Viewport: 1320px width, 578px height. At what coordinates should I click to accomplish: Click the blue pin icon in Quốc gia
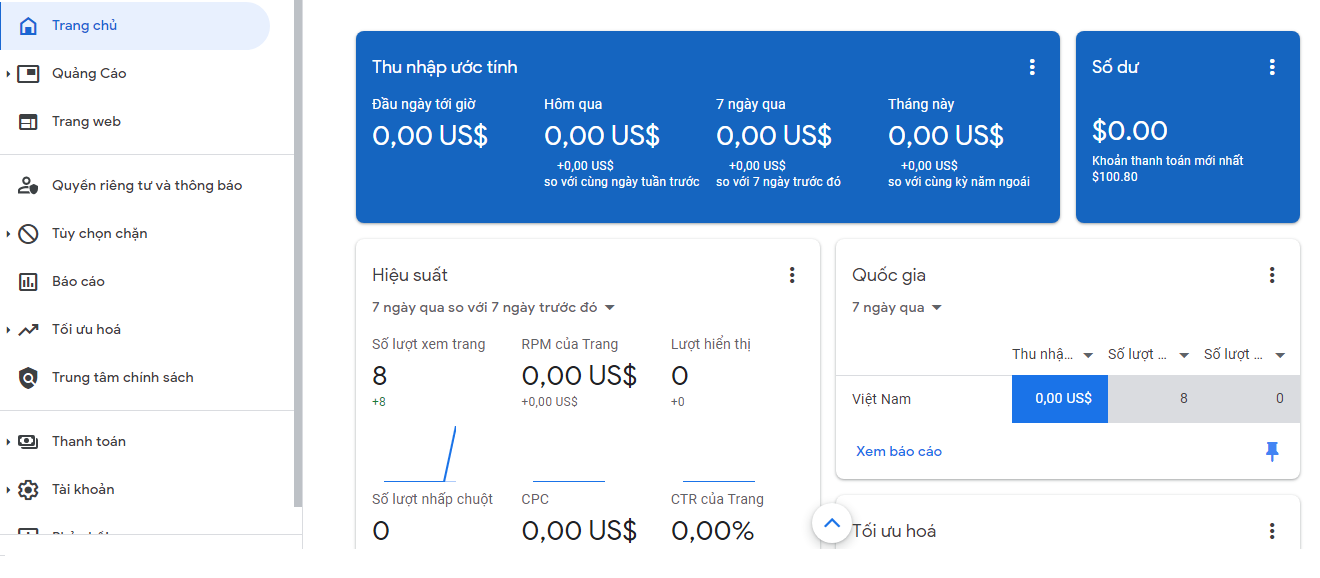pyautogui.click(x=1272, y=452)
